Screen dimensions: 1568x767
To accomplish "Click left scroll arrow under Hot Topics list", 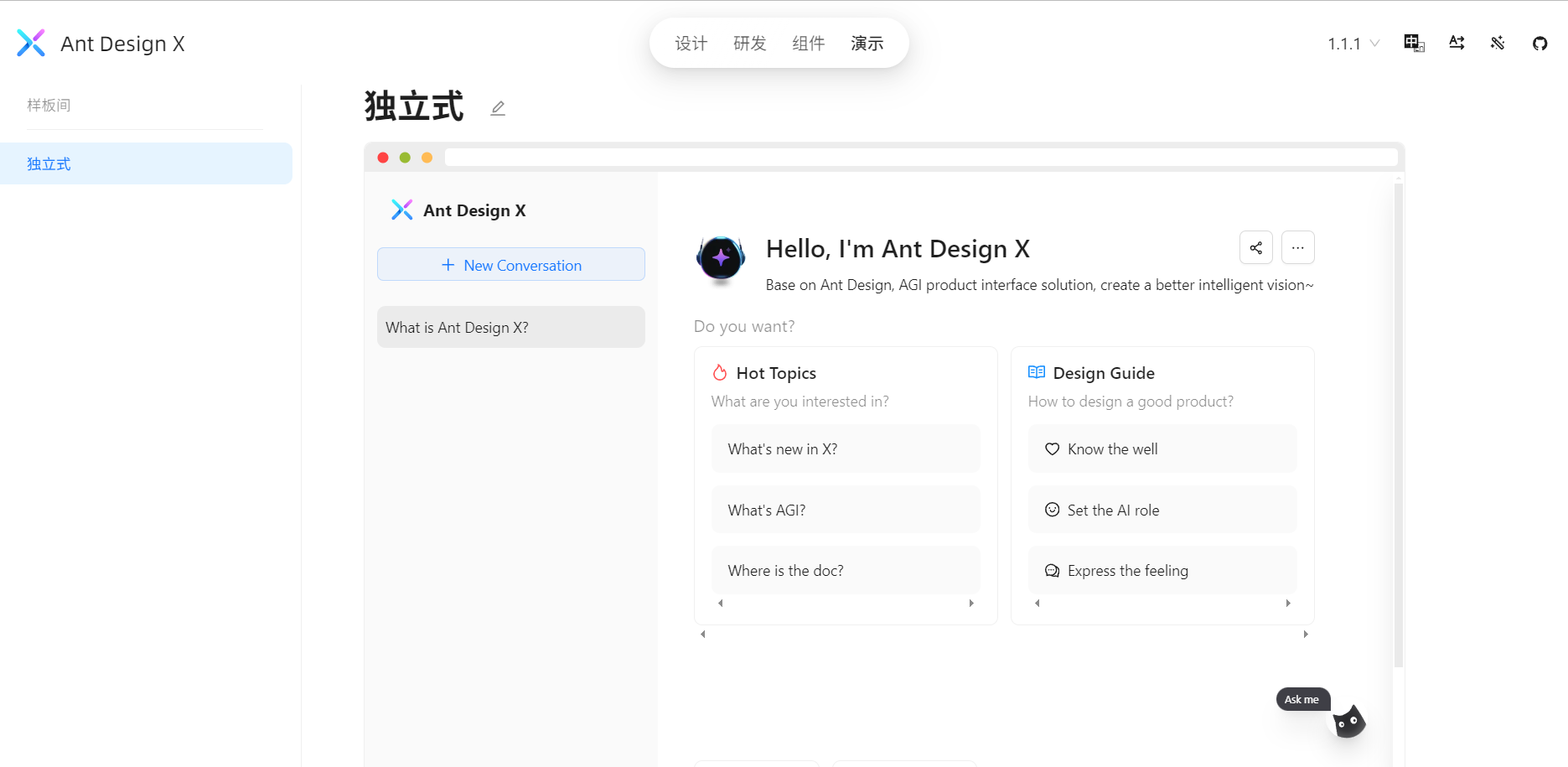I will coord(721,603).
